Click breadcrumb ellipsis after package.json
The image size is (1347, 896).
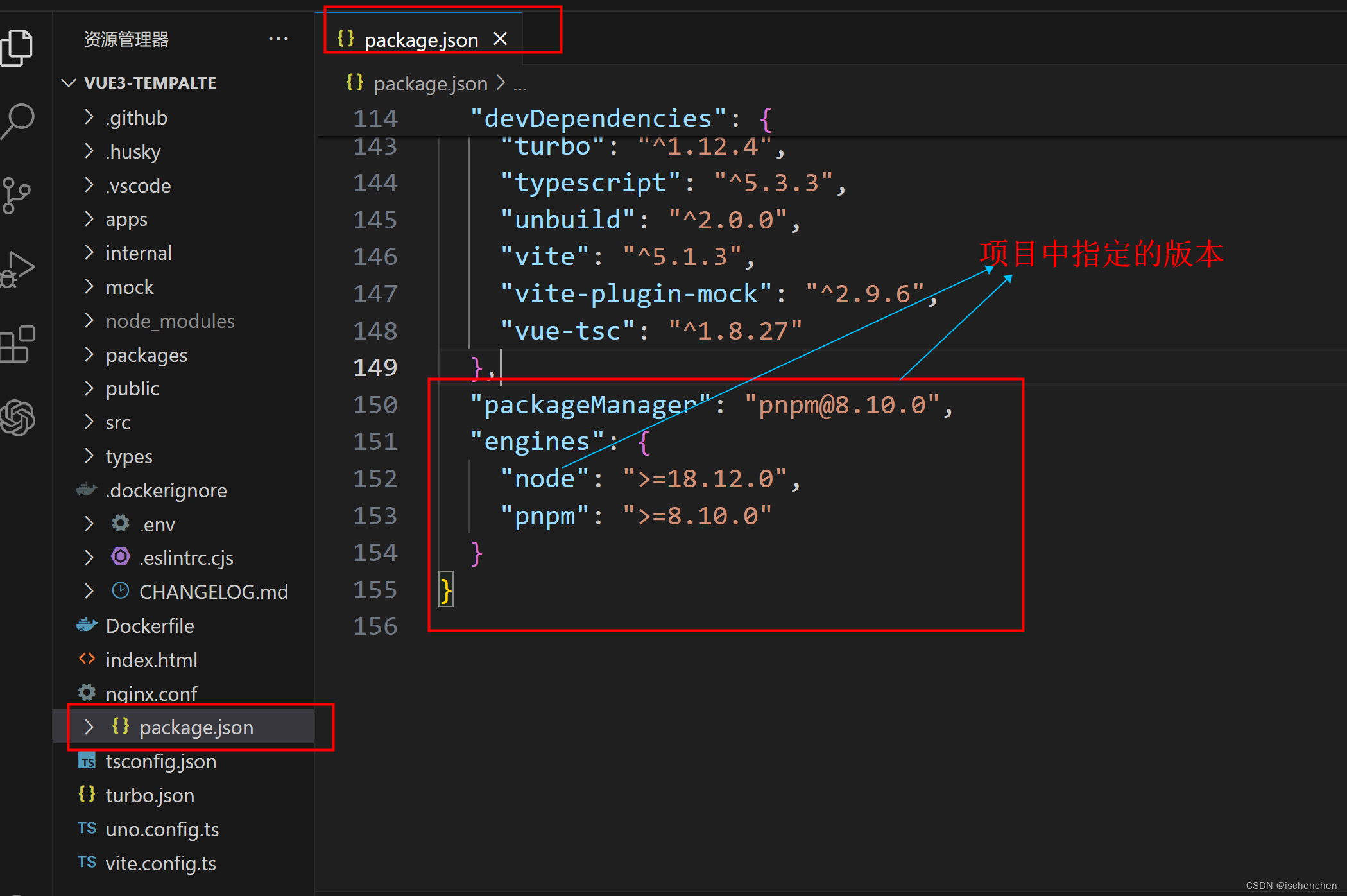[x=520, y=84]
